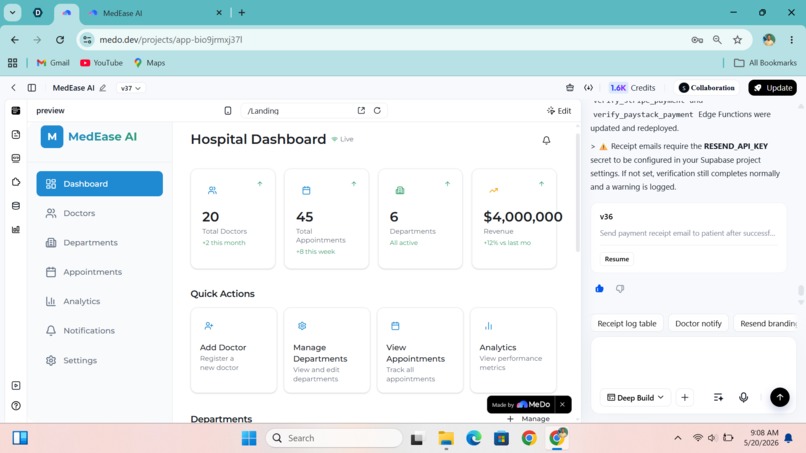Open the Dashboard sidebar item

(99, 184)
